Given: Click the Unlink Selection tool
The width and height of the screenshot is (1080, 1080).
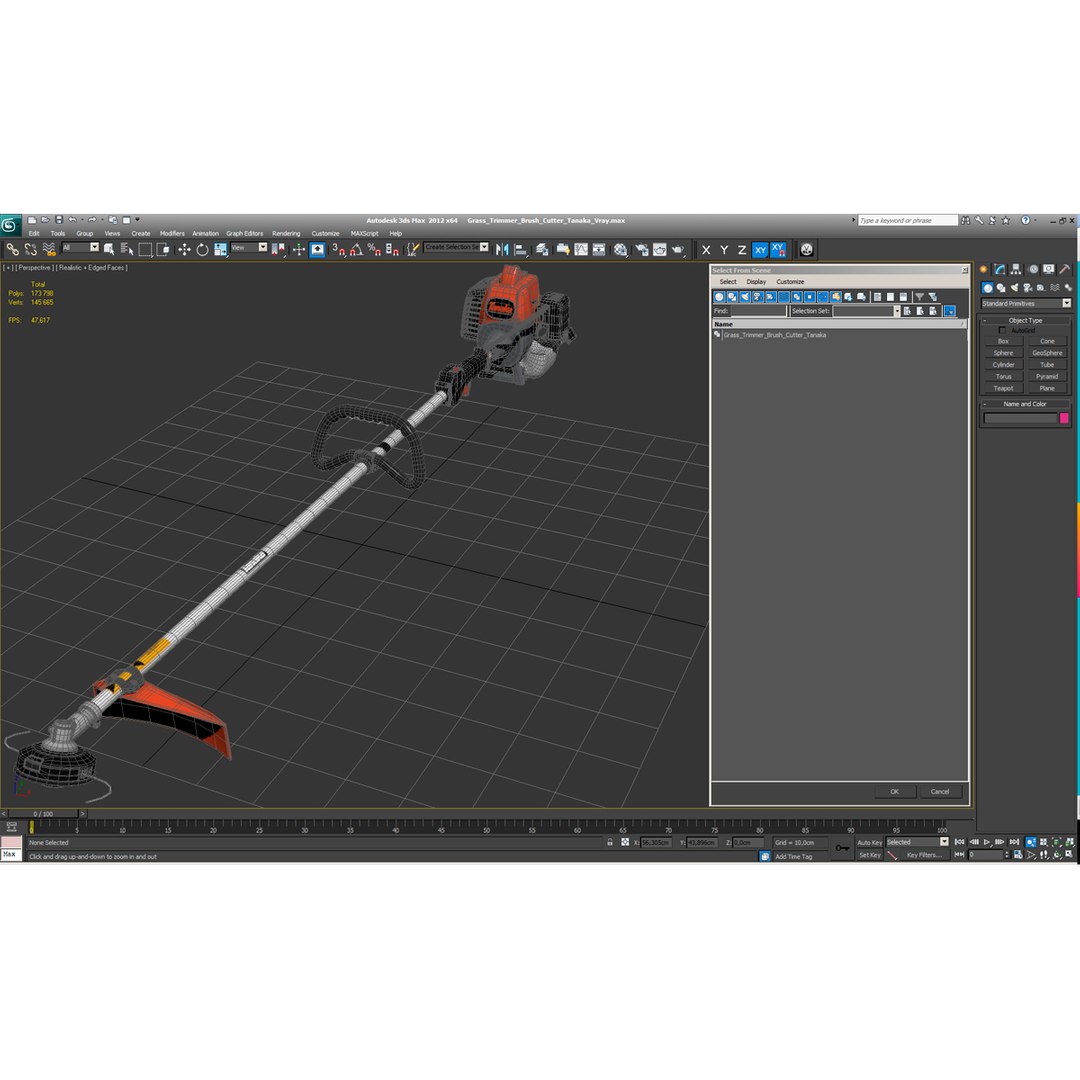Looking at the screenshot, I should (30, 249).
